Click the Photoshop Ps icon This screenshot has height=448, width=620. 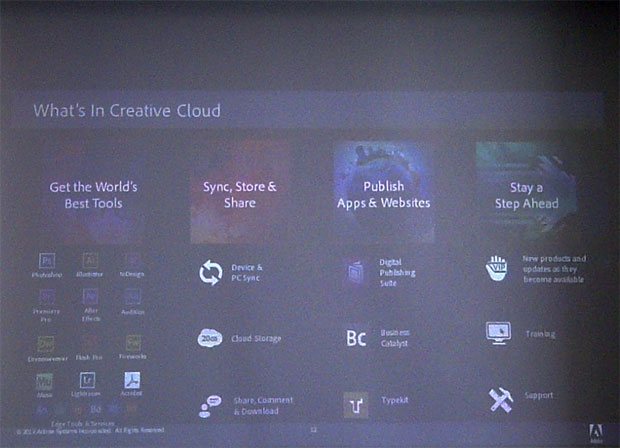[46, 260]
